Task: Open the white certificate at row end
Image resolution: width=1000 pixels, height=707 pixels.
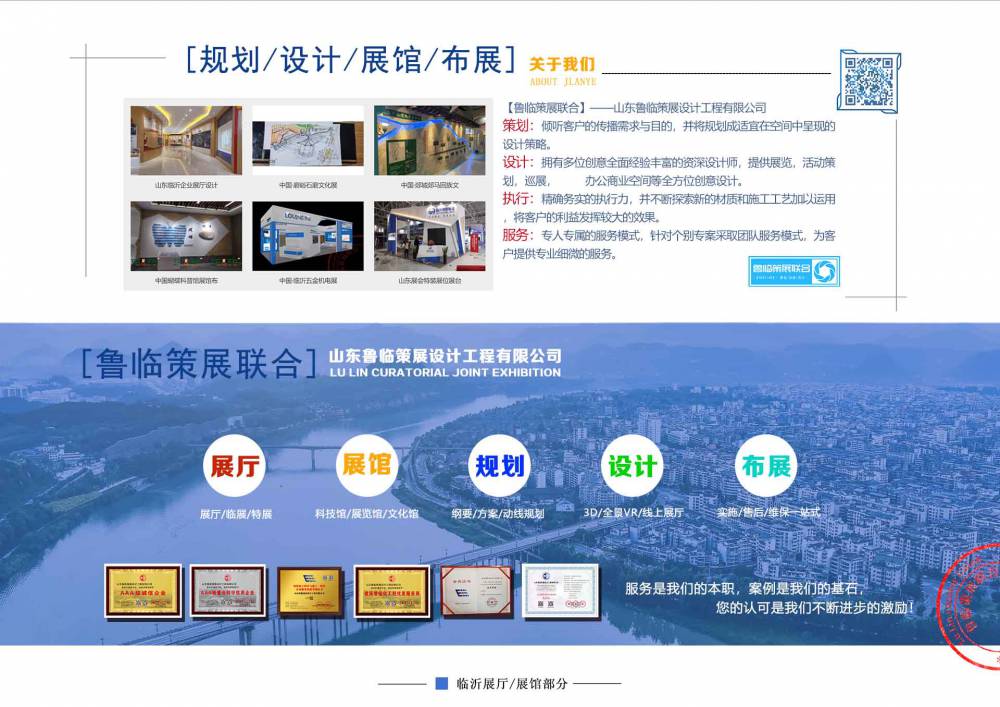Action: [x=560, y=592]
